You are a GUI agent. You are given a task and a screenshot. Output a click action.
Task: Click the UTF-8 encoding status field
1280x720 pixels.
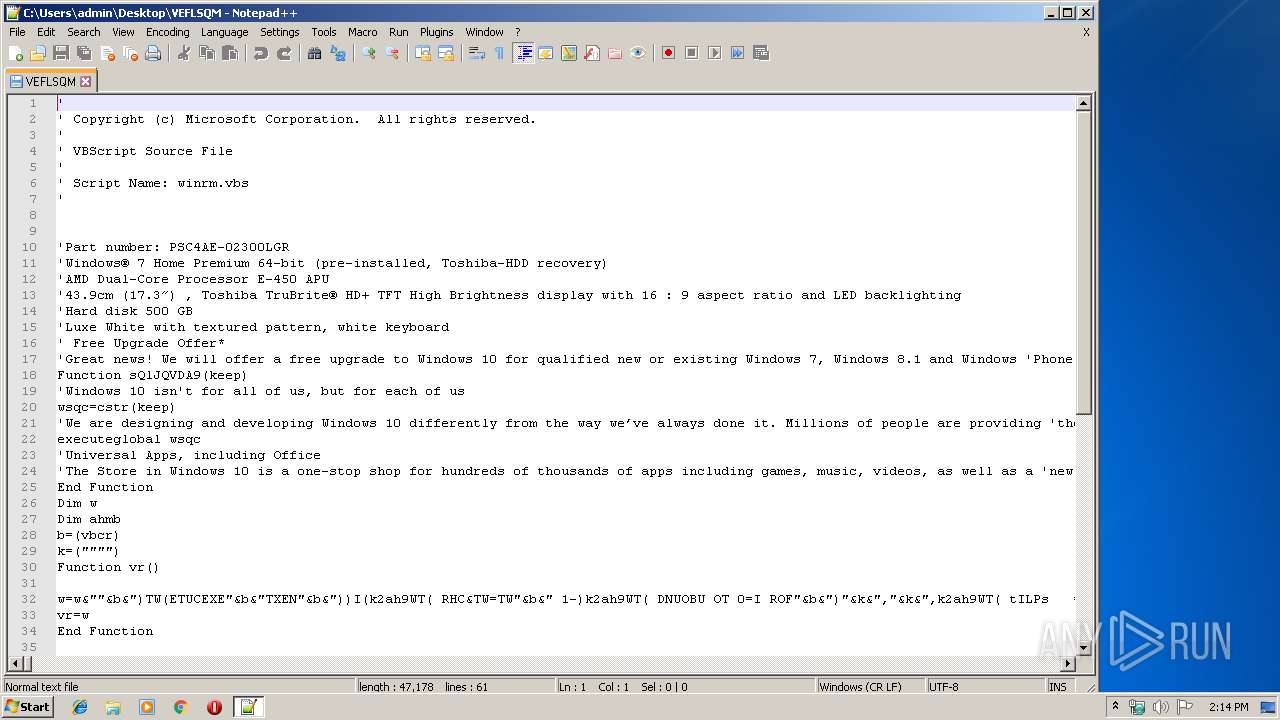(x=984, y=687)
